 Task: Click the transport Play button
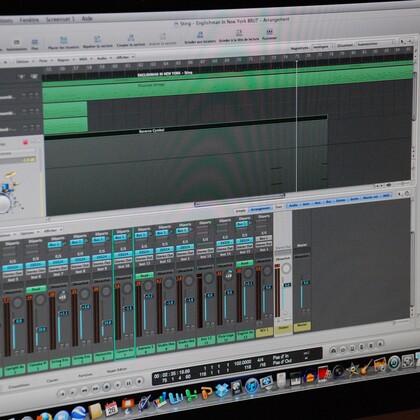coord(117,385)
